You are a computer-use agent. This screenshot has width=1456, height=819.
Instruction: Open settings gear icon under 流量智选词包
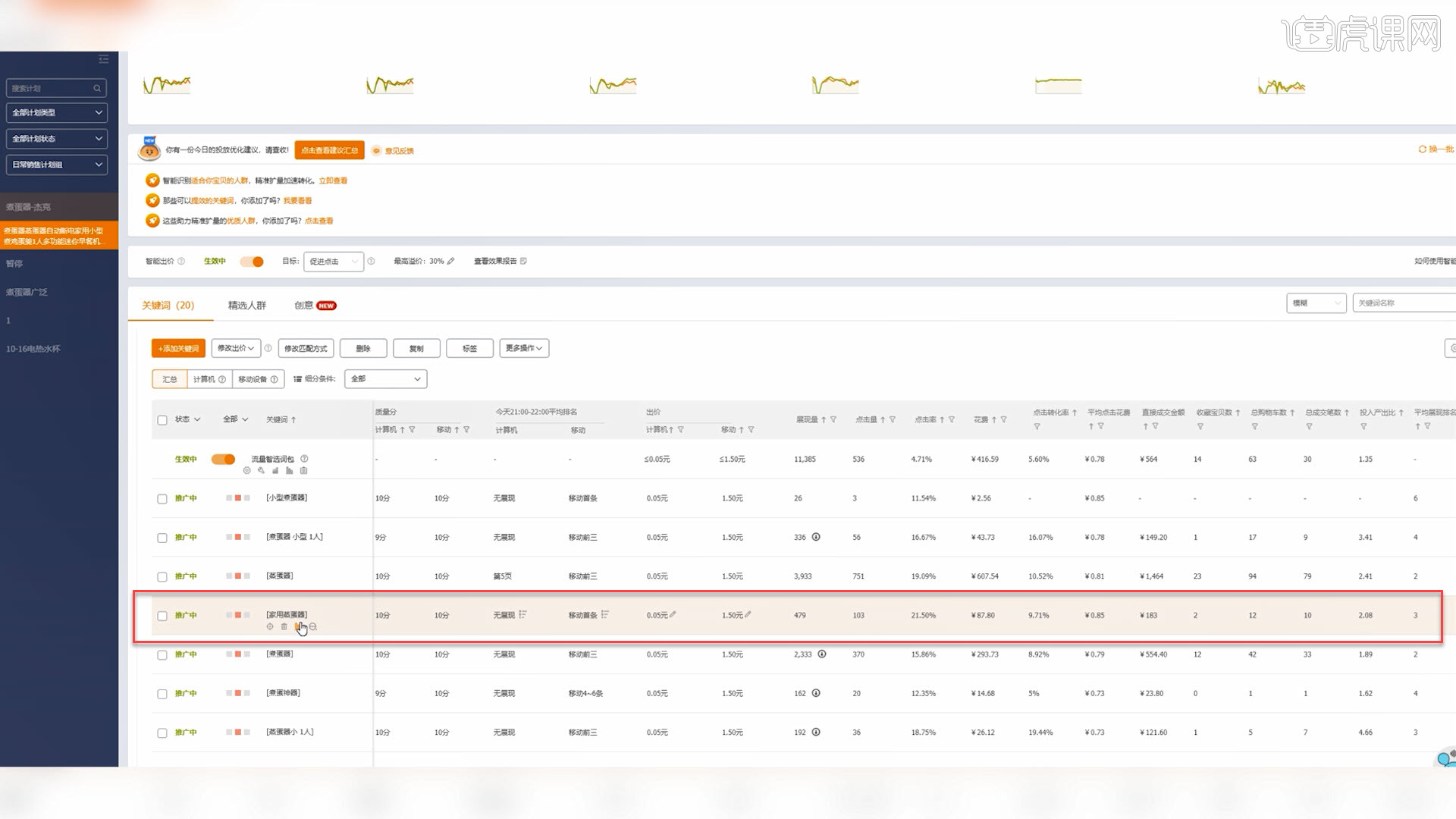tap(246, 470)
